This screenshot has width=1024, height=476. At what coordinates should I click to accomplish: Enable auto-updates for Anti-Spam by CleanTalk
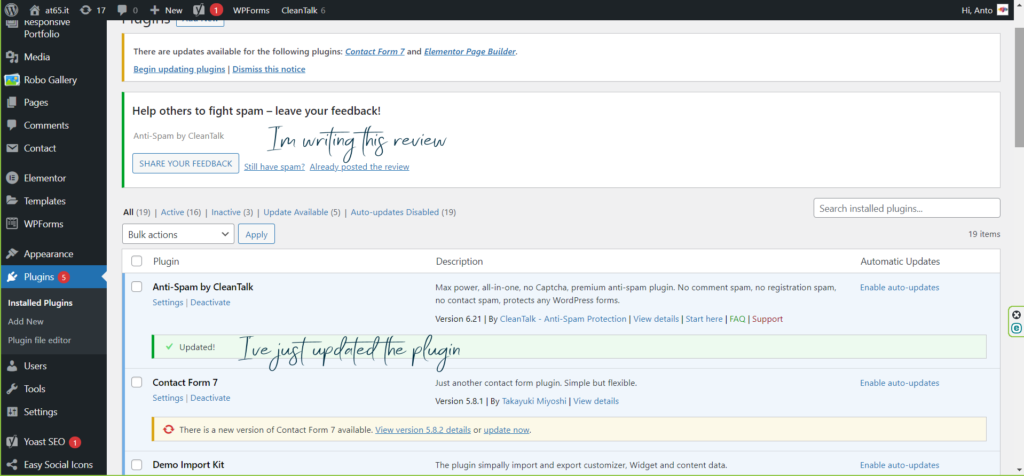tap(899, 287)
